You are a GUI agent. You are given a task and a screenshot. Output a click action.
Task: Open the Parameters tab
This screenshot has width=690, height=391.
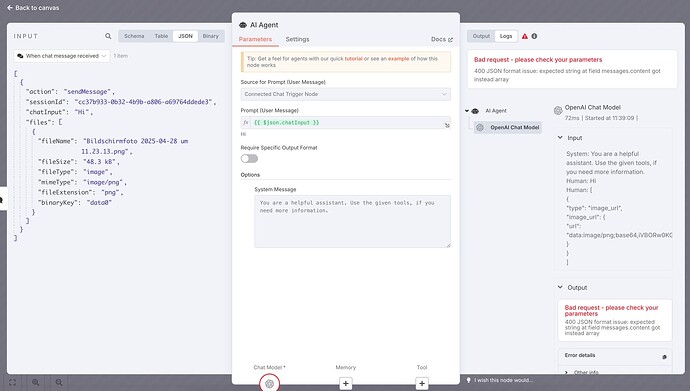click(255, 39)
